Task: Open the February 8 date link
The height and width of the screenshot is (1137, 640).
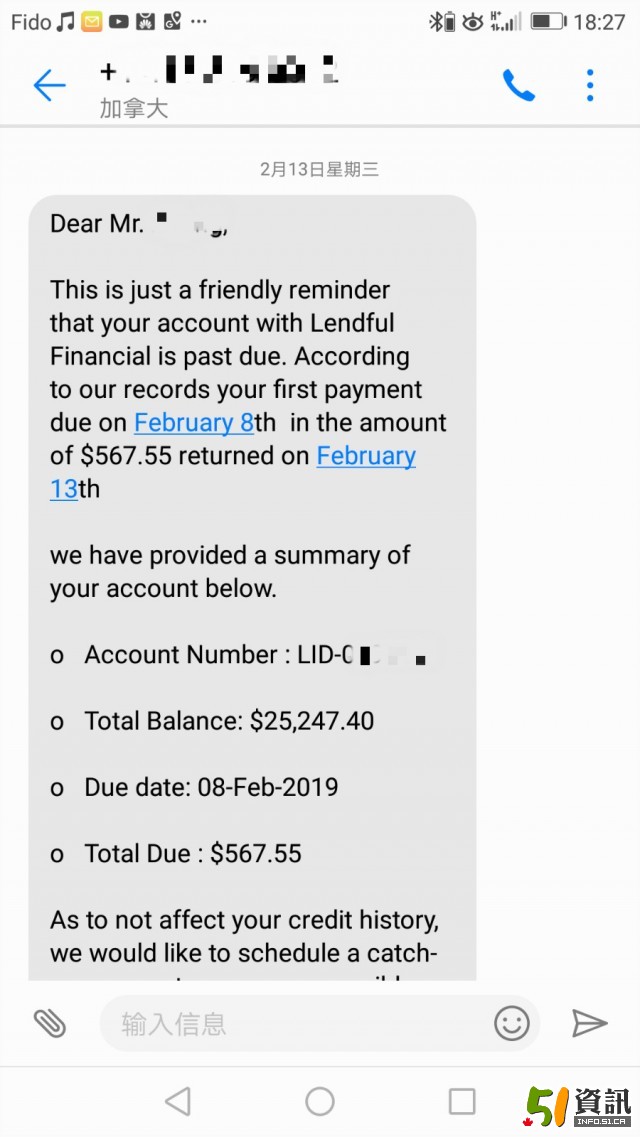Action: [x=194, y=422]
